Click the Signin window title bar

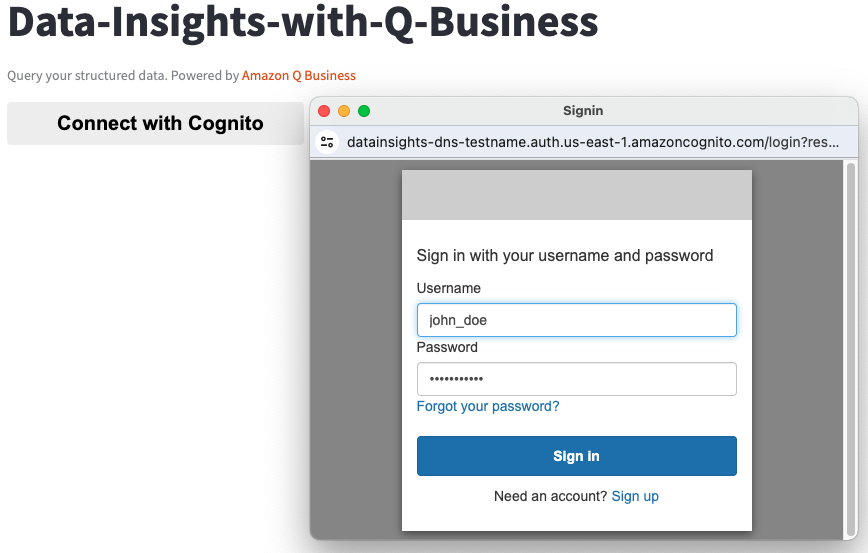(x=583, y=111)
